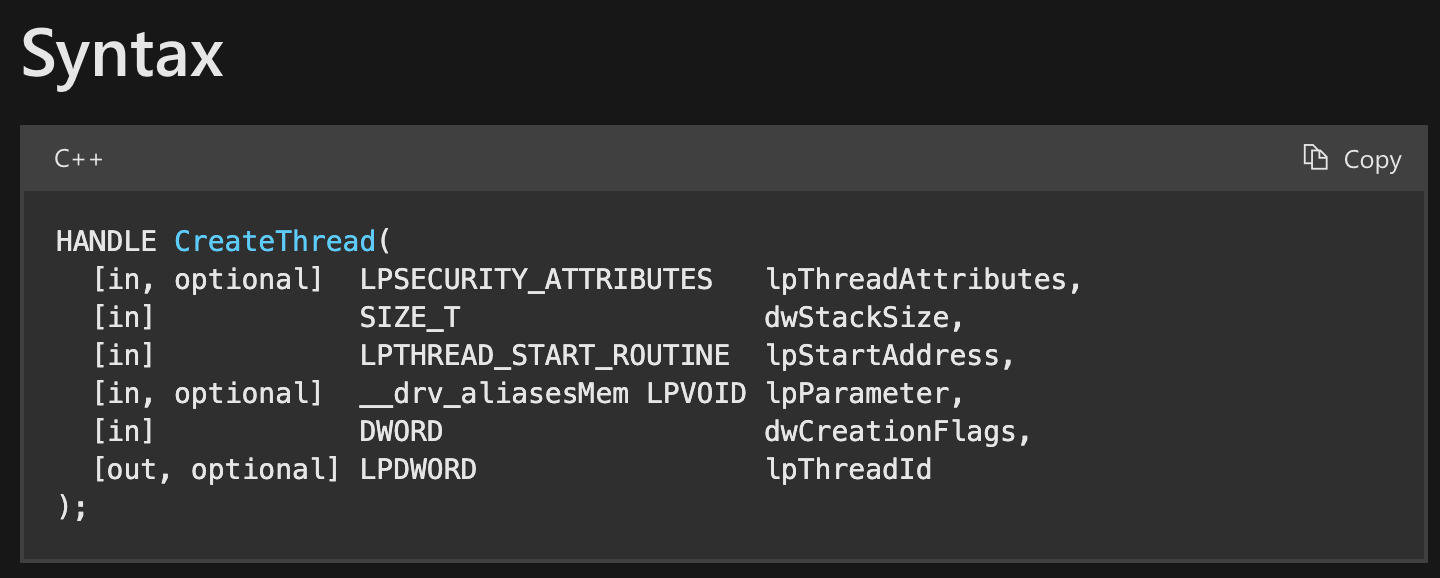Click the lpStartAddress parameter name

[x=882, y=356]
